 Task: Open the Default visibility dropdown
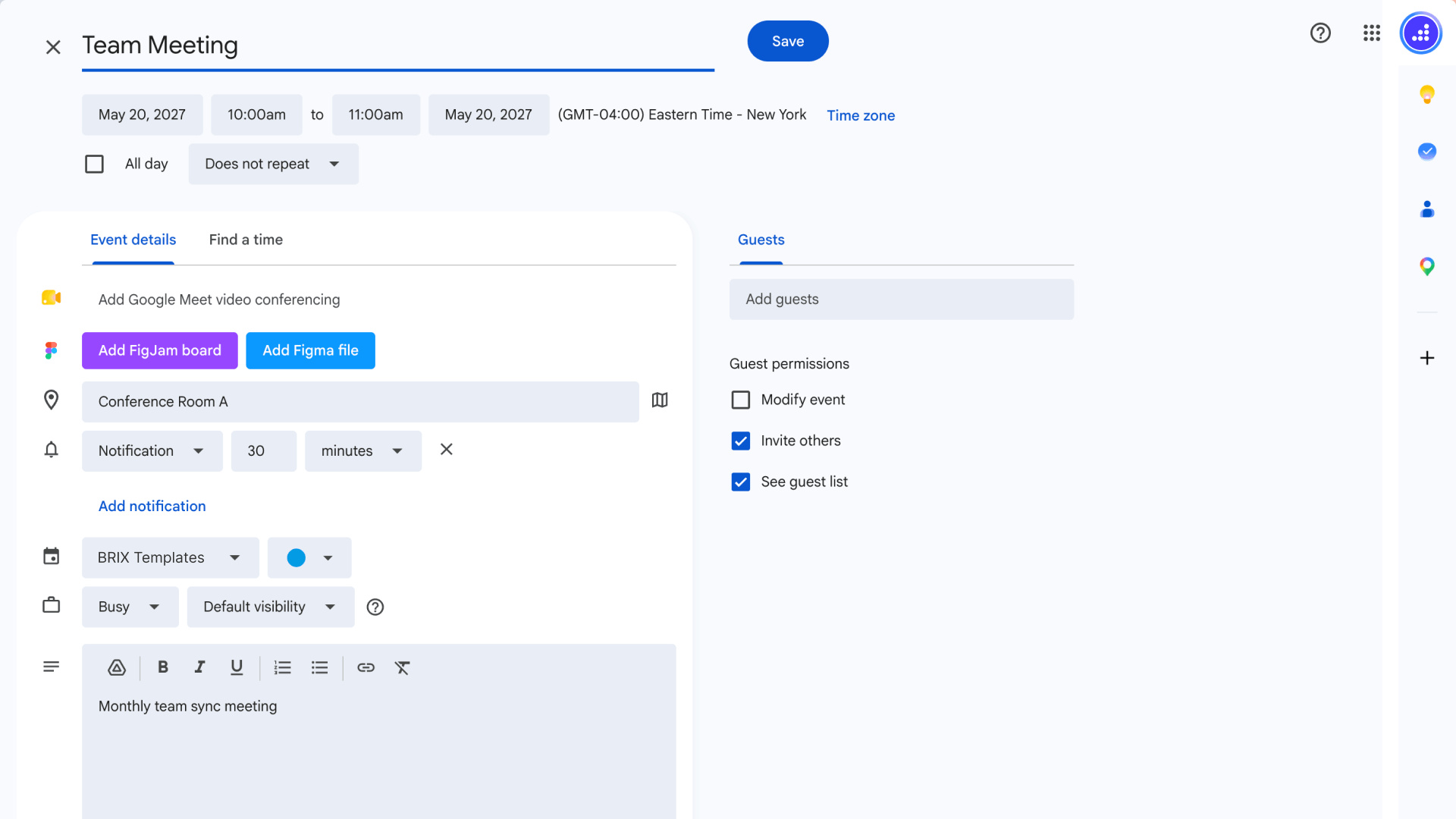[270, 607]
